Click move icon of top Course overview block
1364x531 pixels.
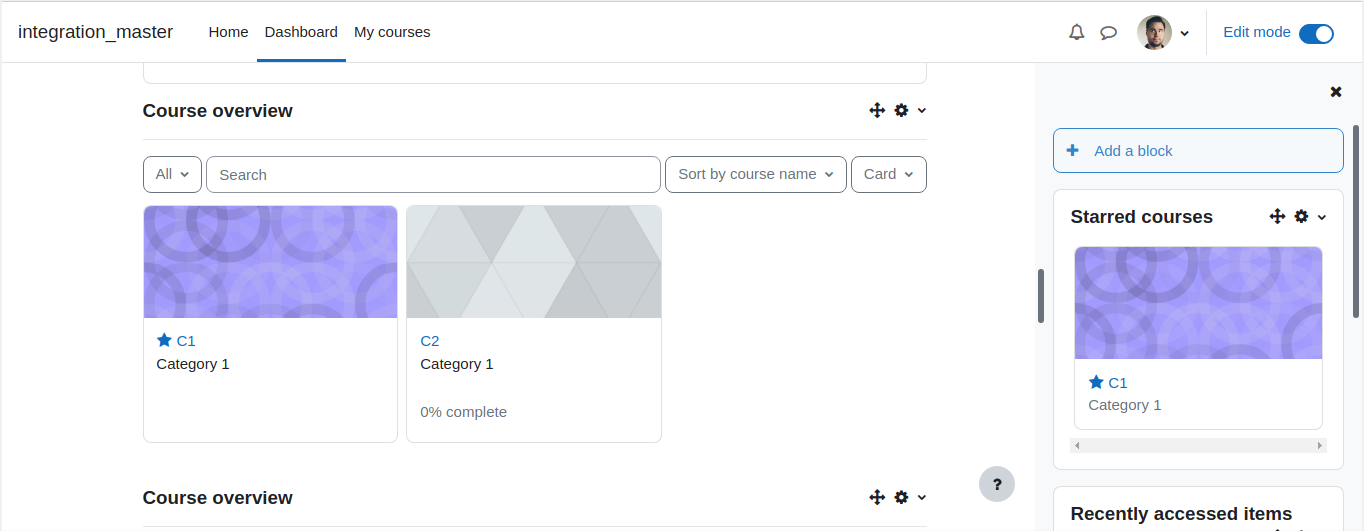(x=877, y=110)
